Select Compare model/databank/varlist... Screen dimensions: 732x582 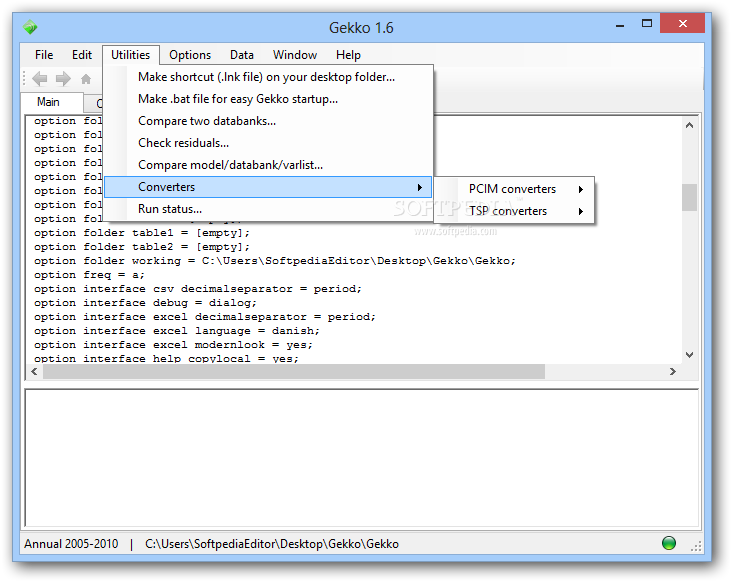click(268, 165)
